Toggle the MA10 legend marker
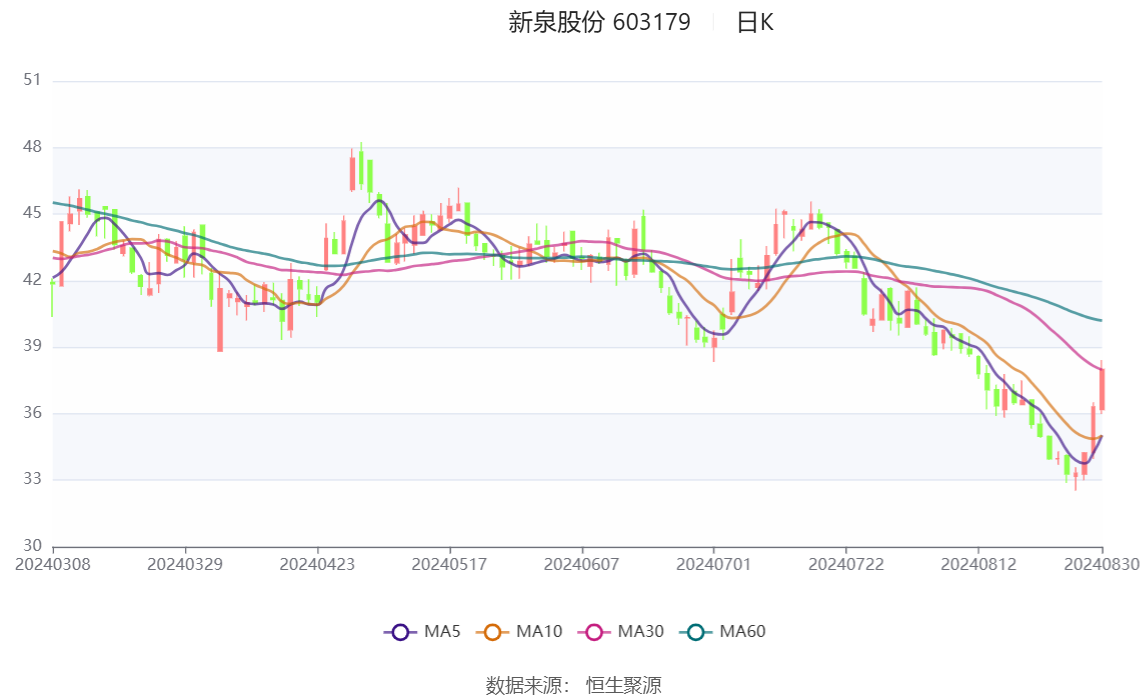Viewport: 1147px width, 699px height. (492, 632)
